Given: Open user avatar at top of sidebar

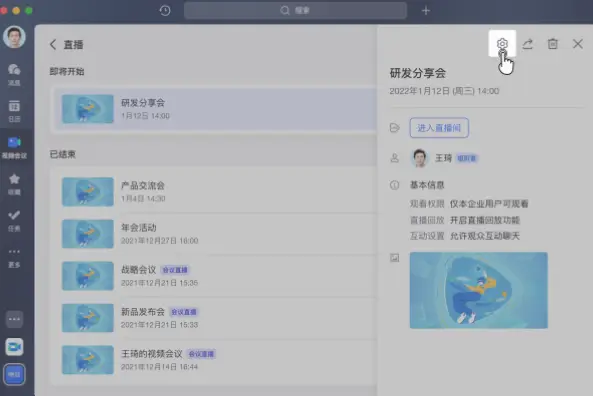Looking at the screenshot, I should pyautogui.click(x=14, y=37).
